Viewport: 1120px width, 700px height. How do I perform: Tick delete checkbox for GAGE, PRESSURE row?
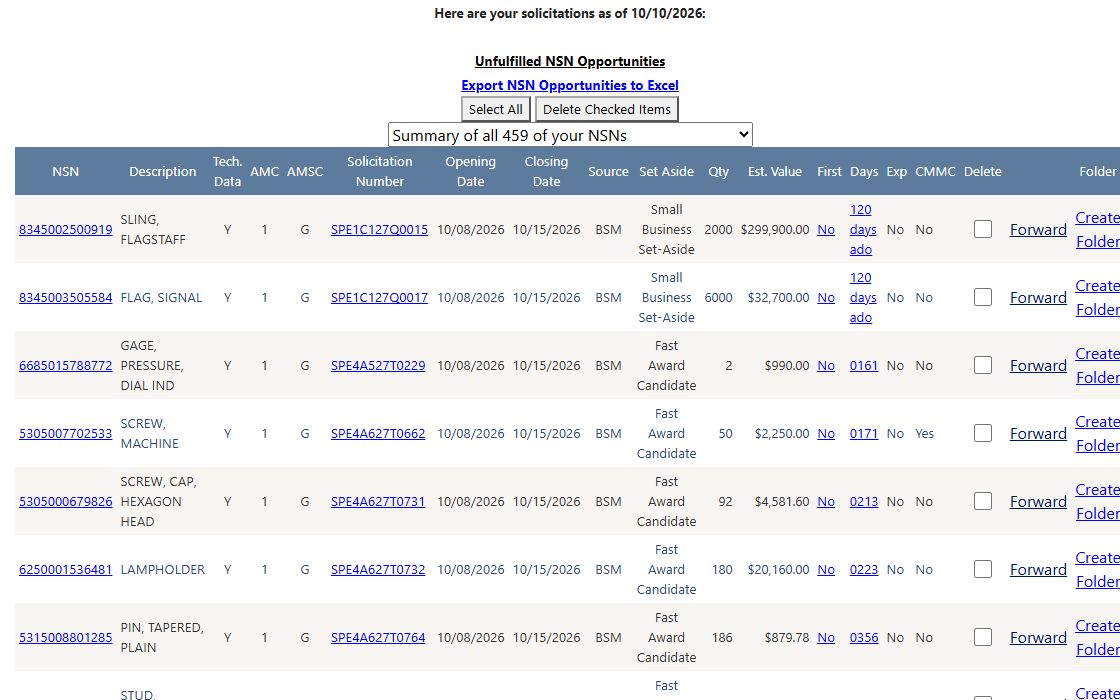tap(983, 365)
